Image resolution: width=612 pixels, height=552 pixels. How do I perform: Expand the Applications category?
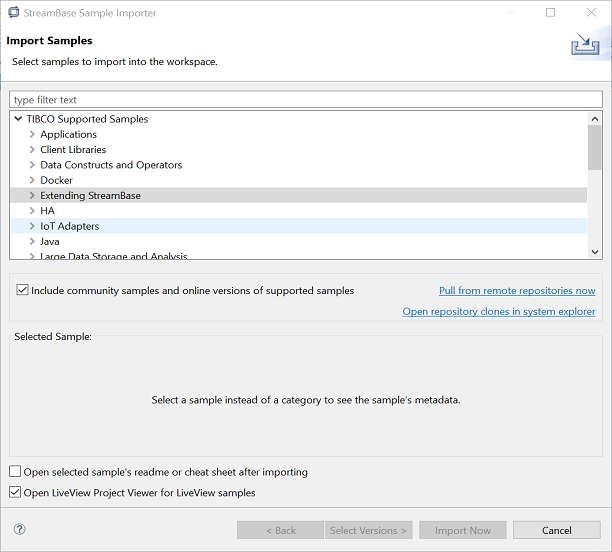[33, 135]
